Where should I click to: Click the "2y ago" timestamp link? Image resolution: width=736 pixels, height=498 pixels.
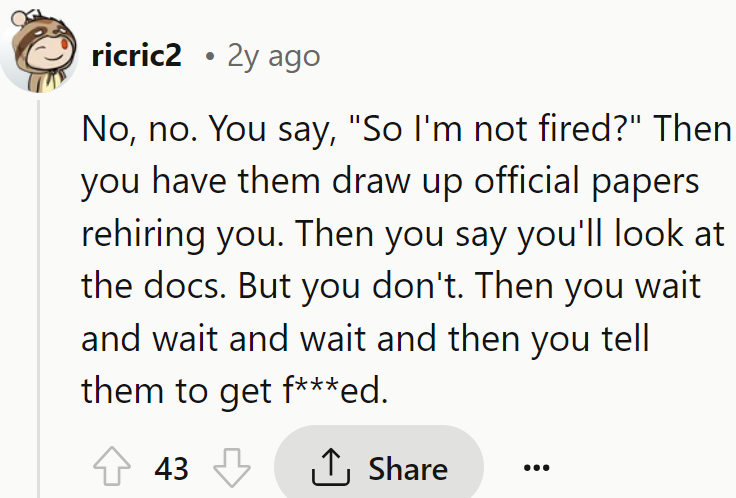point(274,57)
